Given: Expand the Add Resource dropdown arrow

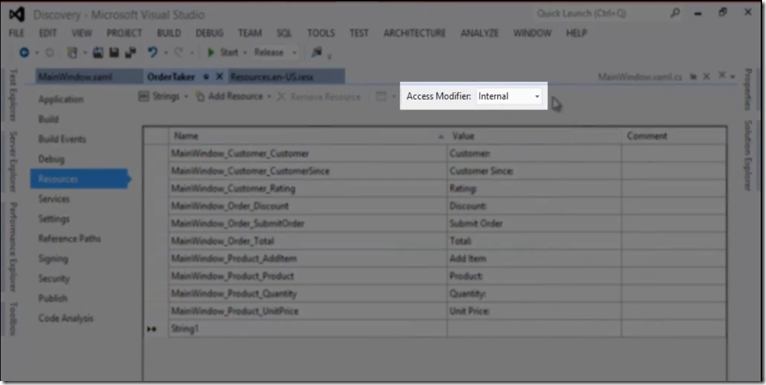Looking at the screenshot, I should click(269, 97).
